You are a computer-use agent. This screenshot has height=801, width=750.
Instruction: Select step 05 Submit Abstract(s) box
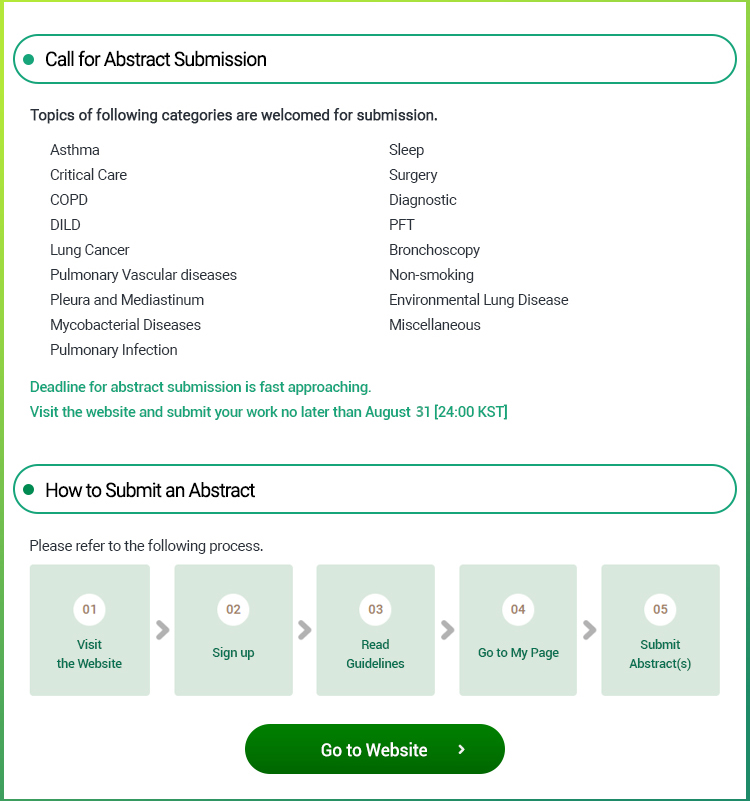[660, 630]
